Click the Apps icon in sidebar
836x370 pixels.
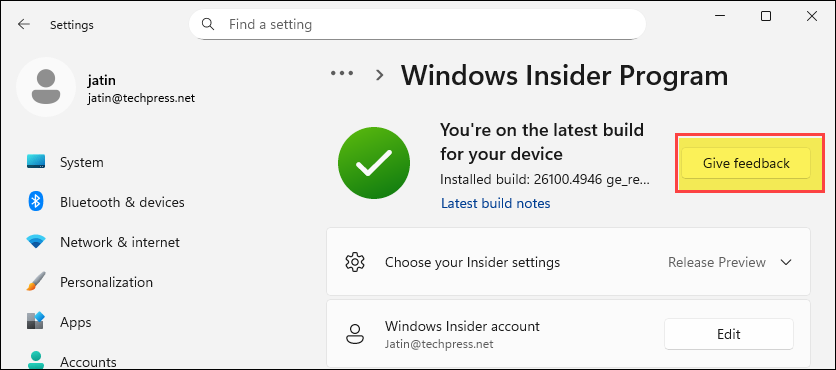[36, 321]
